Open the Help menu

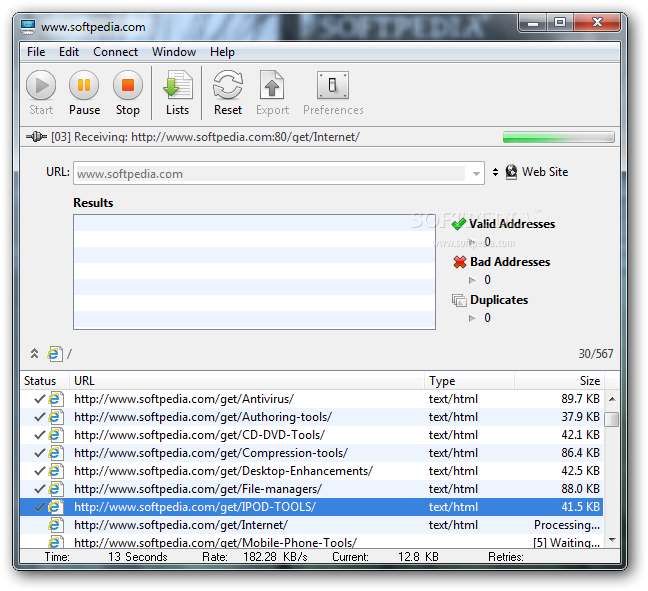click(222, 52)
